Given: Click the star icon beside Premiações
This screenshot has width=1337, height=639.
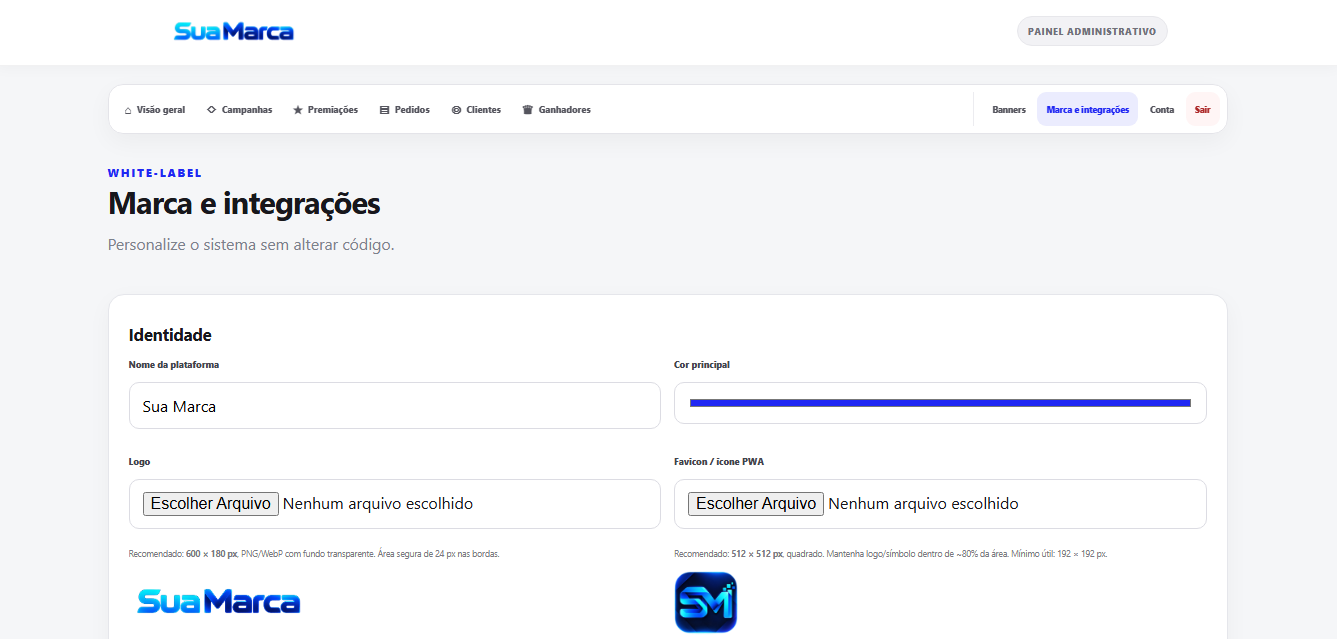Looking at the screenshot, I should [298, 110].
